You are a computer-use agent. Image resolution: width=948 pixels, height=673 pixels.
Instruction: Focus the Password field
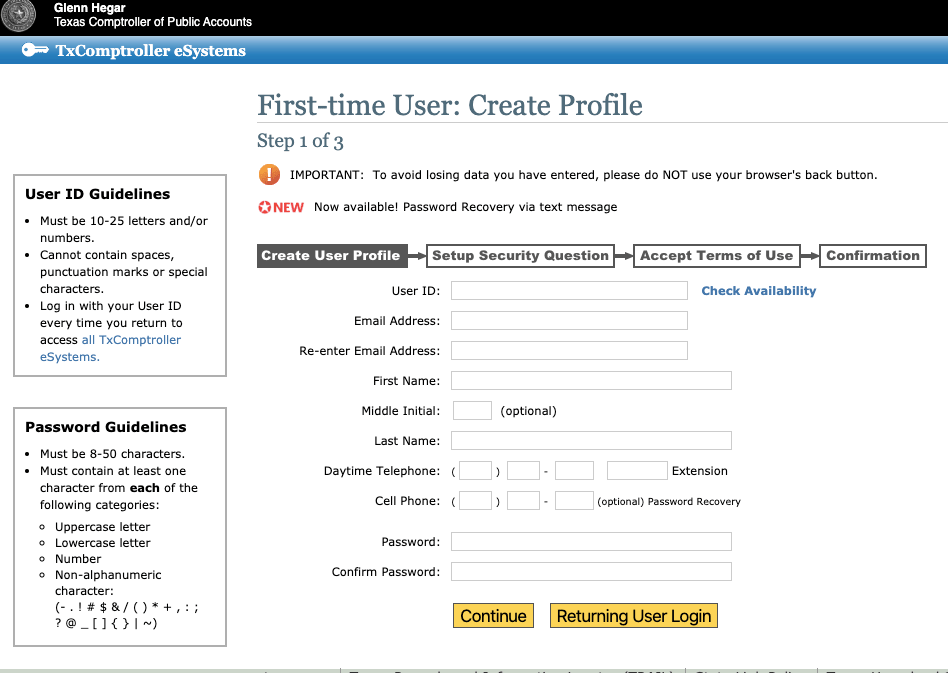[591, 542]
